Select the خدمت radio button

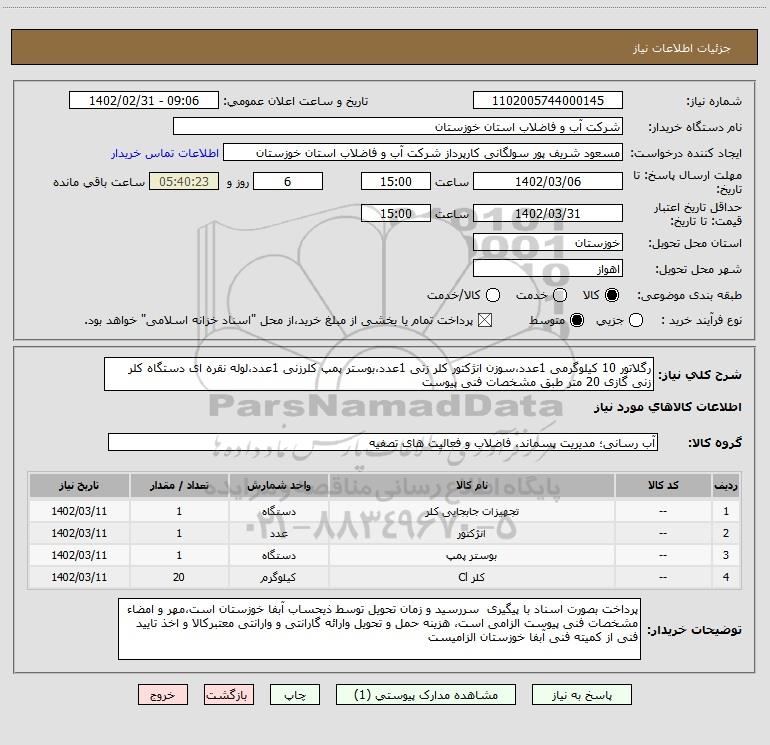click(560, 295)
